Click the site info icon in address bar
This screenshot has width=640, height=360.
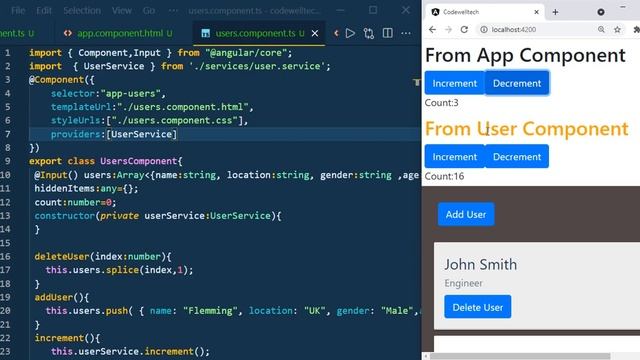(x=484, y=29)
